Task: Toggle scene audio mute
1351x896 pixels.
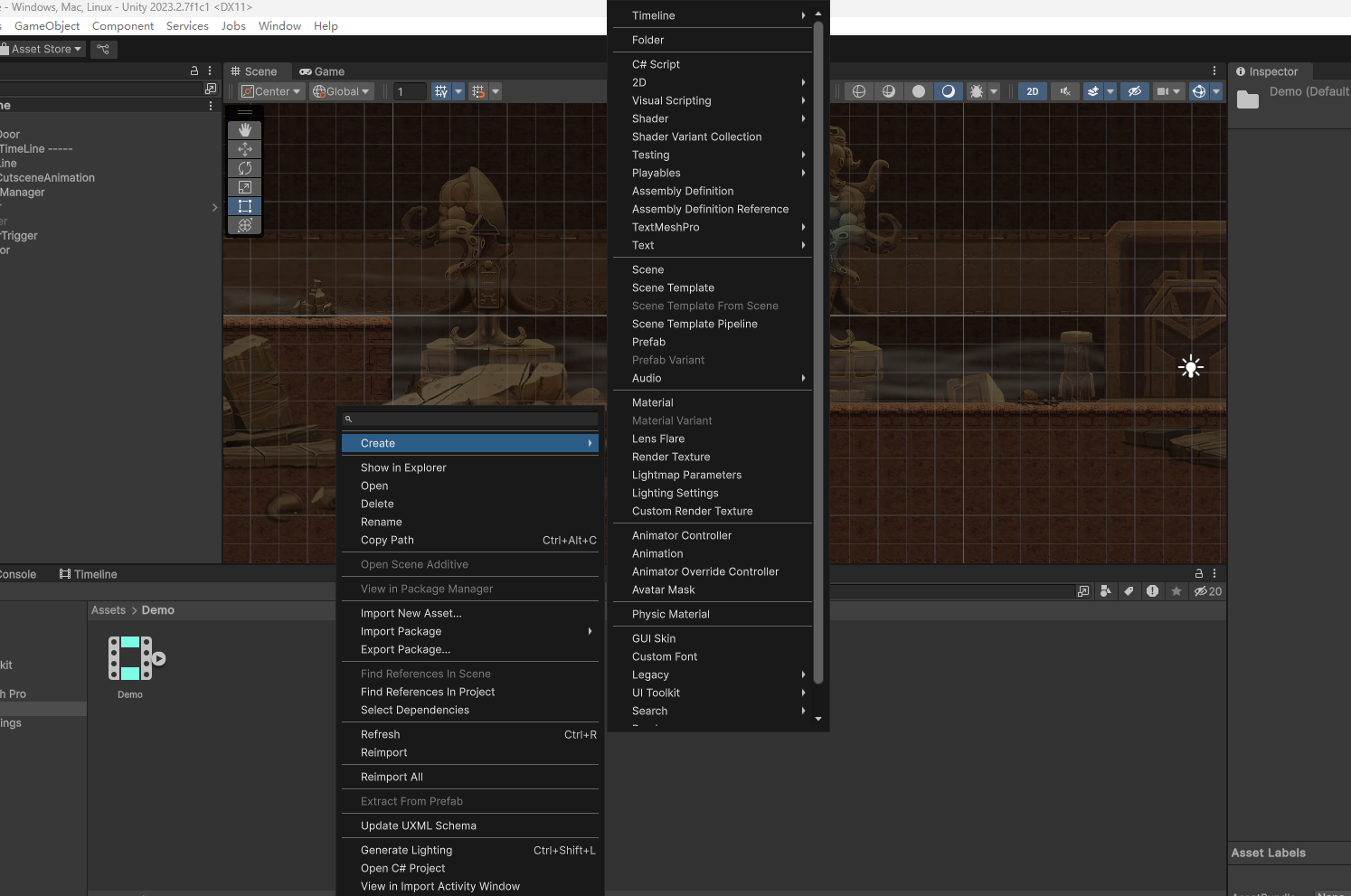Action: [x=1065, y=91]
